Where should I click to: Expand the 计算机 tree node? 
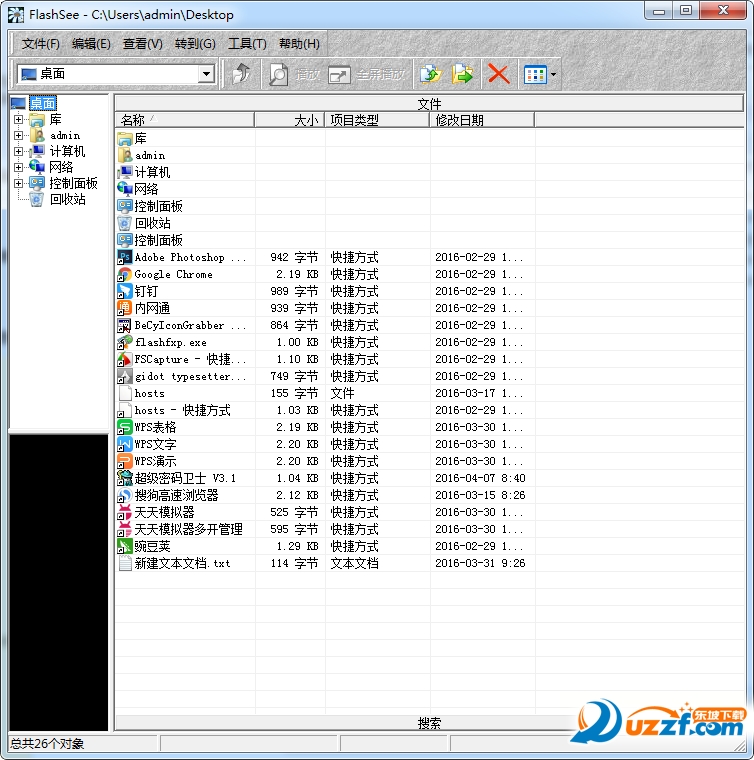pyautogui.click(x=18, y=152)
